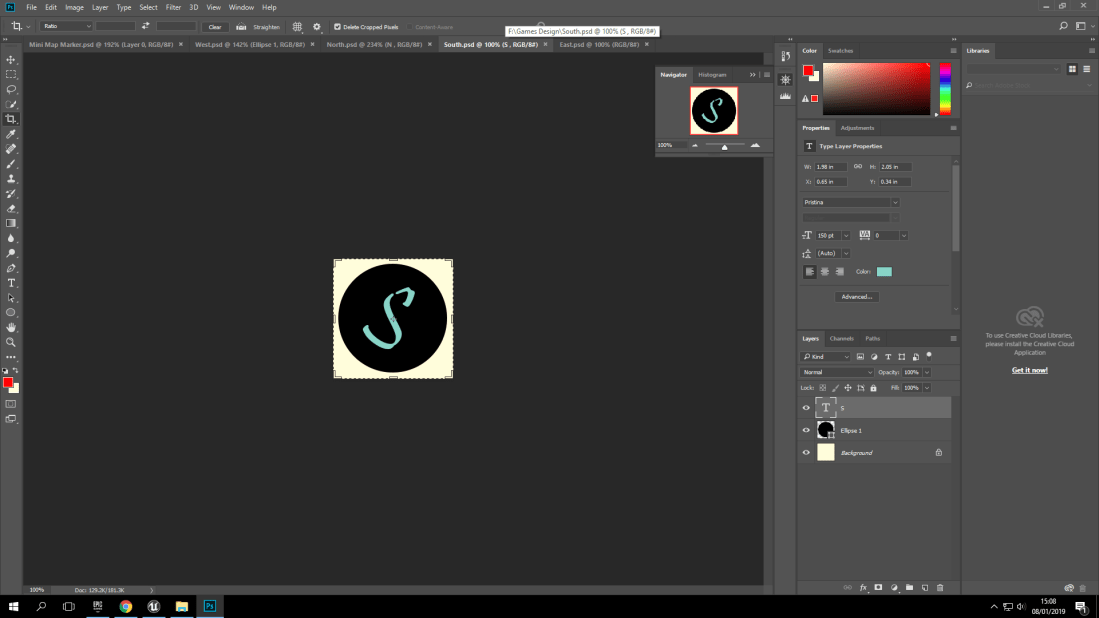Activate the Hand tool
Screen dimensions: 1099x618
pos(11,327)
